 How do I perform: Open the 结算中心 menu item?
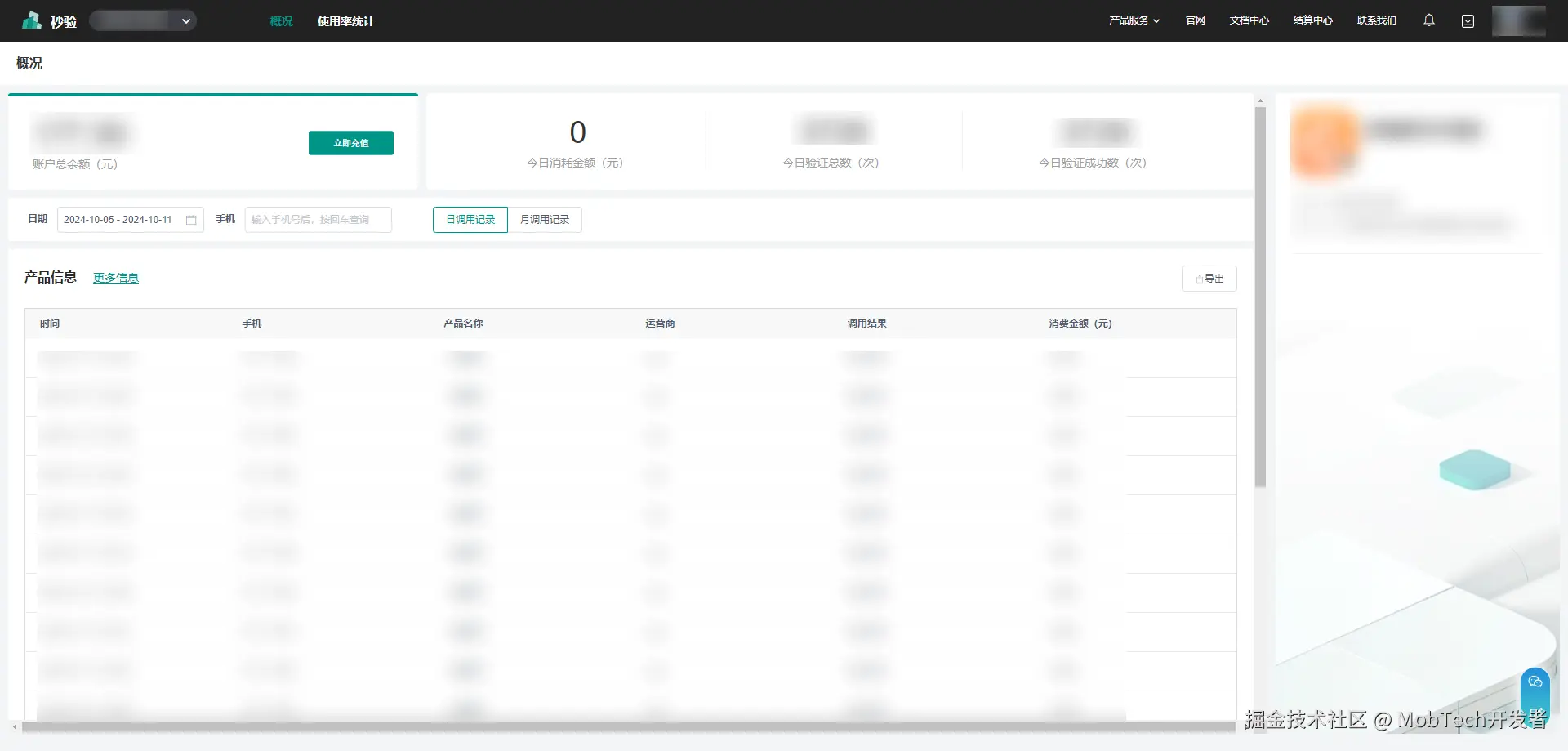tap(1313, 20)
